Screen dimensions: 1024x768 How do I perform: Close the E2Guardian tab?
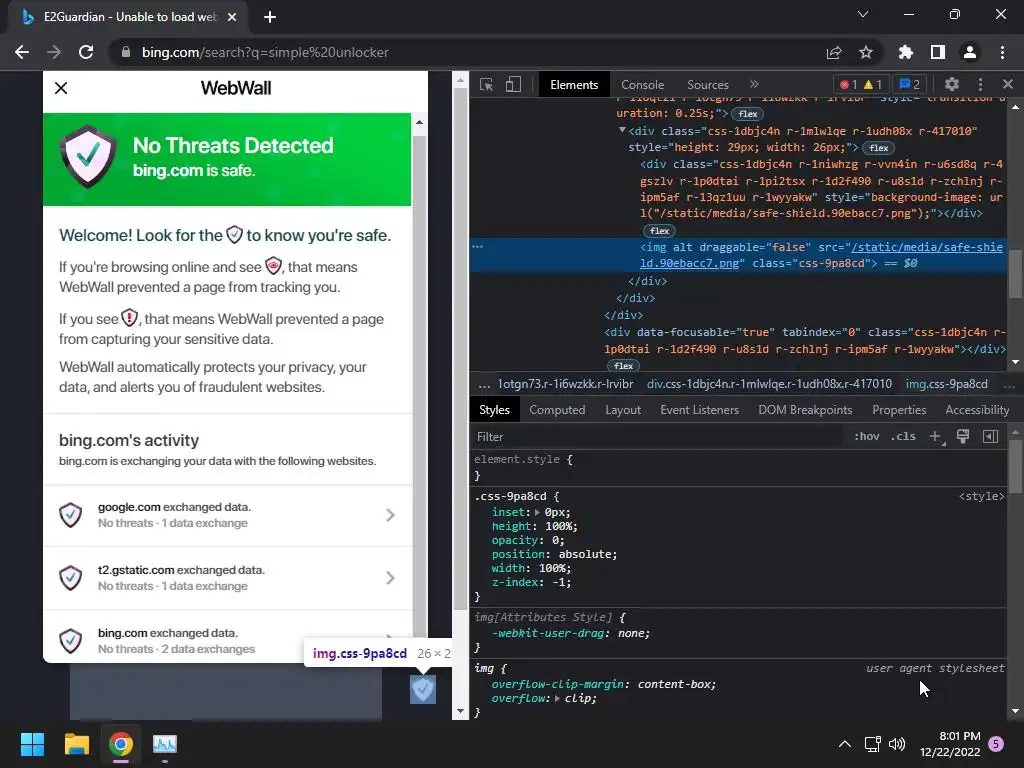point(232,17)
